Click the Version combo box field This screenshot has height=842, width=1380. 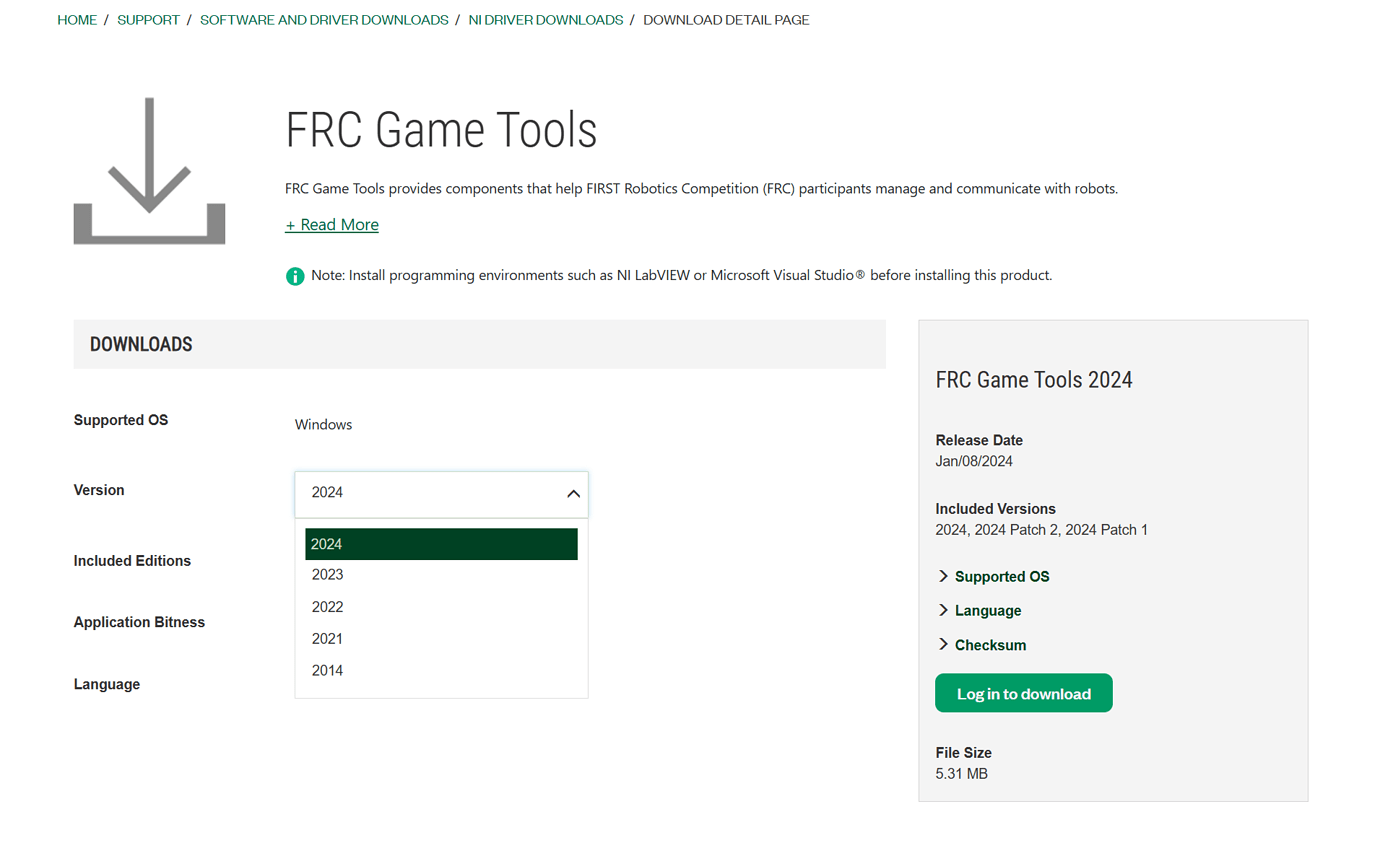pyautogui.click(x=430, y=493)
